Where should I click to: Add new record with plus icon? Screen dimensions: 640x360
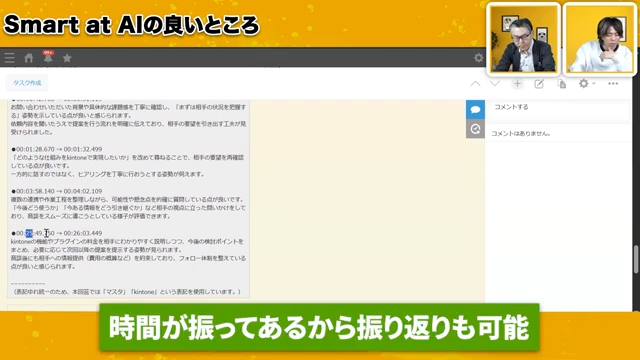click(517, 84)
